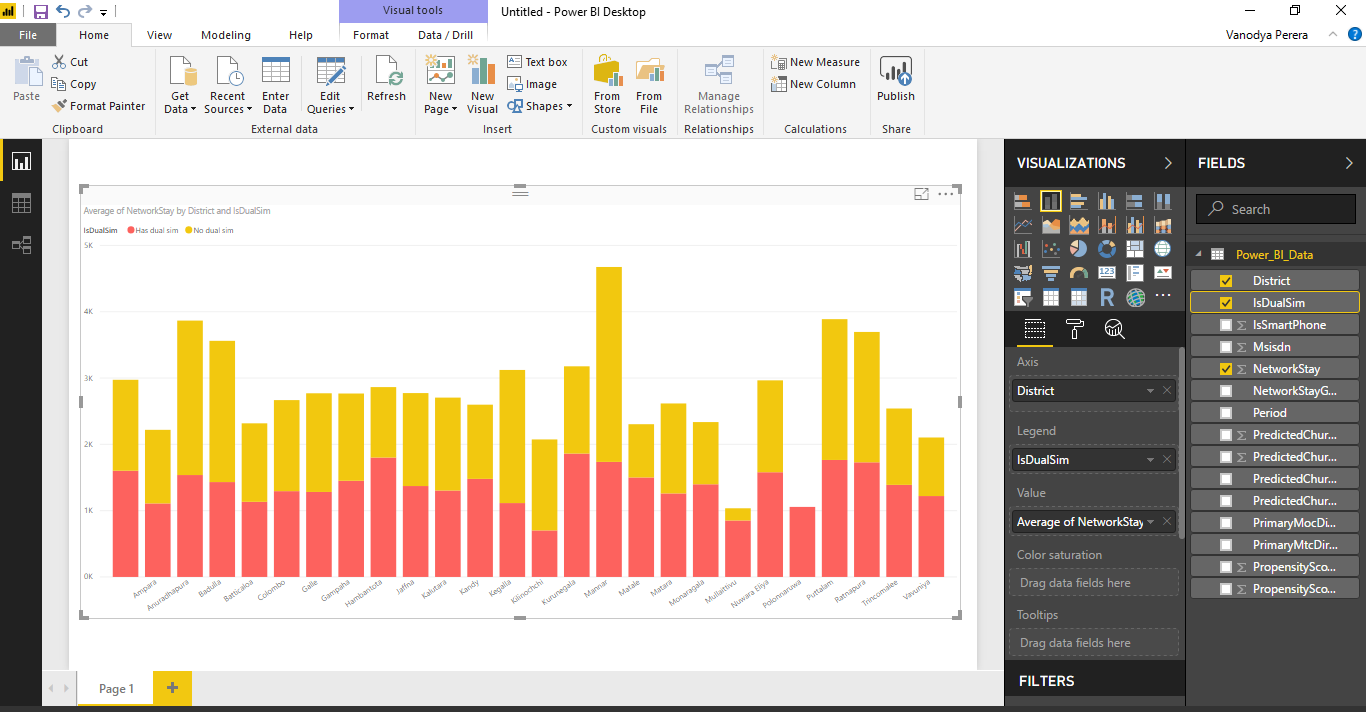1366x712 pixels.
Task: Open the District dropdown in Axis well
Action: coord(1152,390)
